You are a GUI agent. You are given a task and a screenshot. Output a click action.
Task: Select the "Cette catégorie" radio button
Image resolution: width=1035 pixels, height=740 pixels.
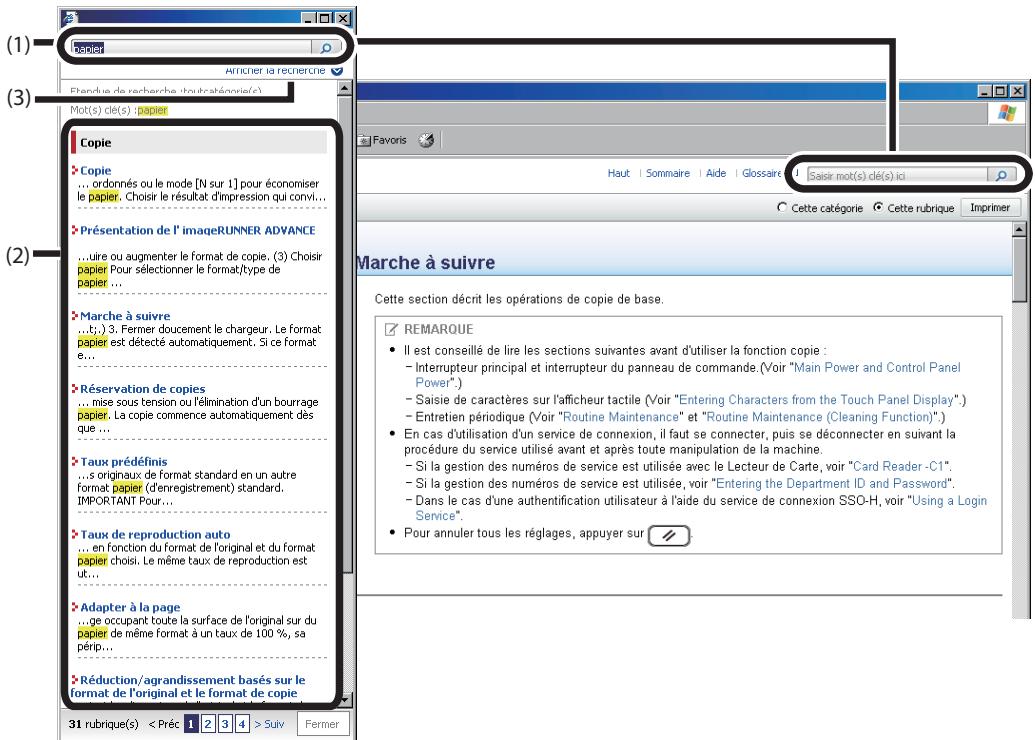tap(782, 207)
